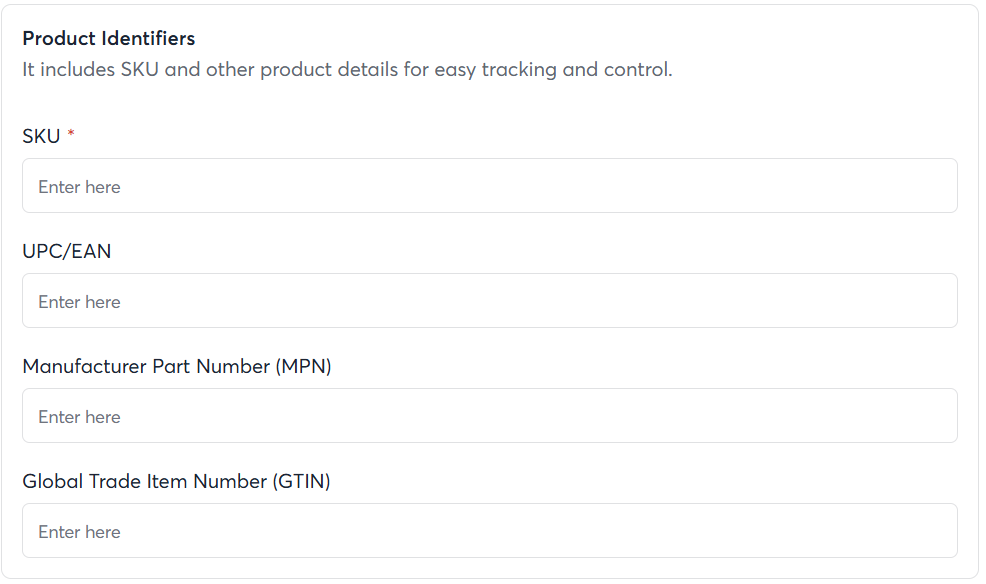Click the Manufacturer Part Number (MPN) label

177,366
